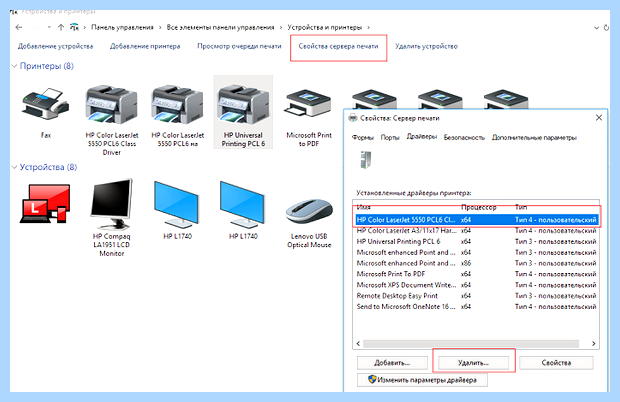Click Изменить параметры драйвера button

point(422,380)
